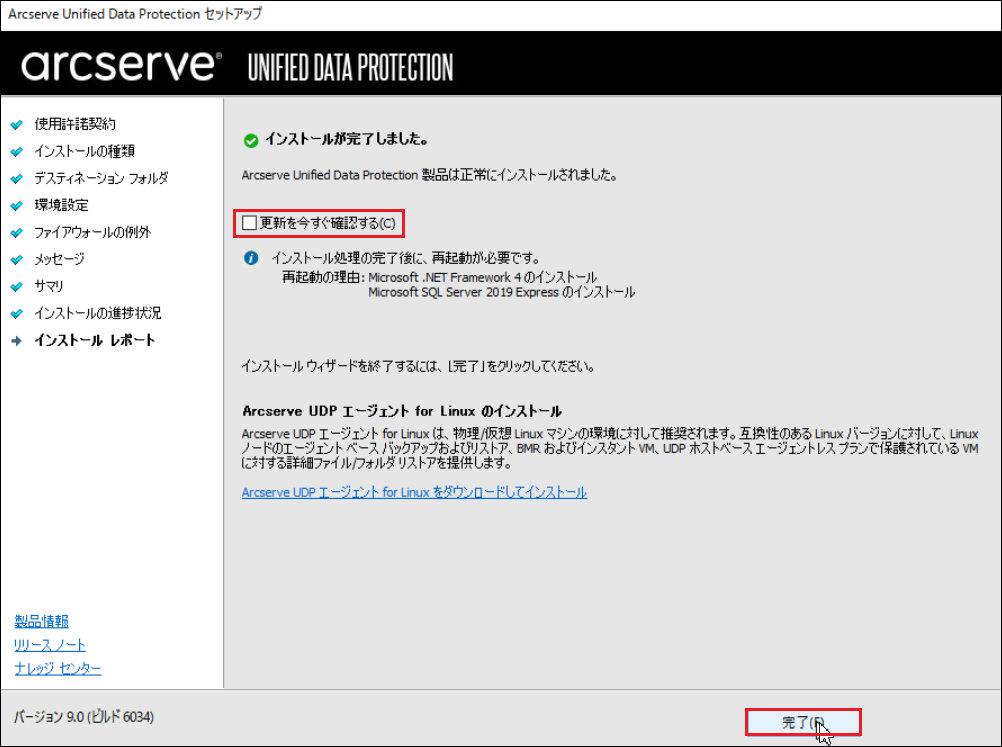
Task: Select the デスティネーション フォルダ step
Action: pyautogui.click(x=101, y=178)
